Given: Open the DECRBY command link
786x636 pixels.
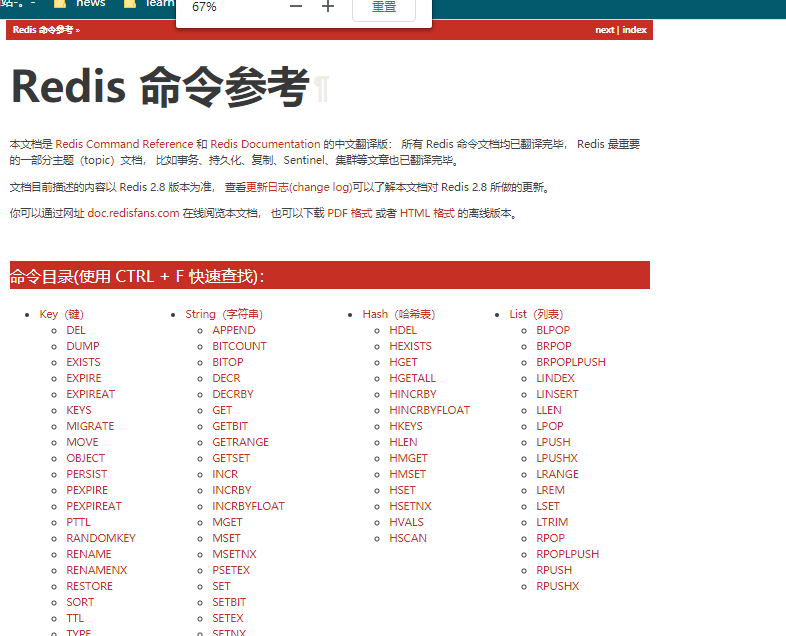Looking at the screenshot, I should click(x=233, y=394).
